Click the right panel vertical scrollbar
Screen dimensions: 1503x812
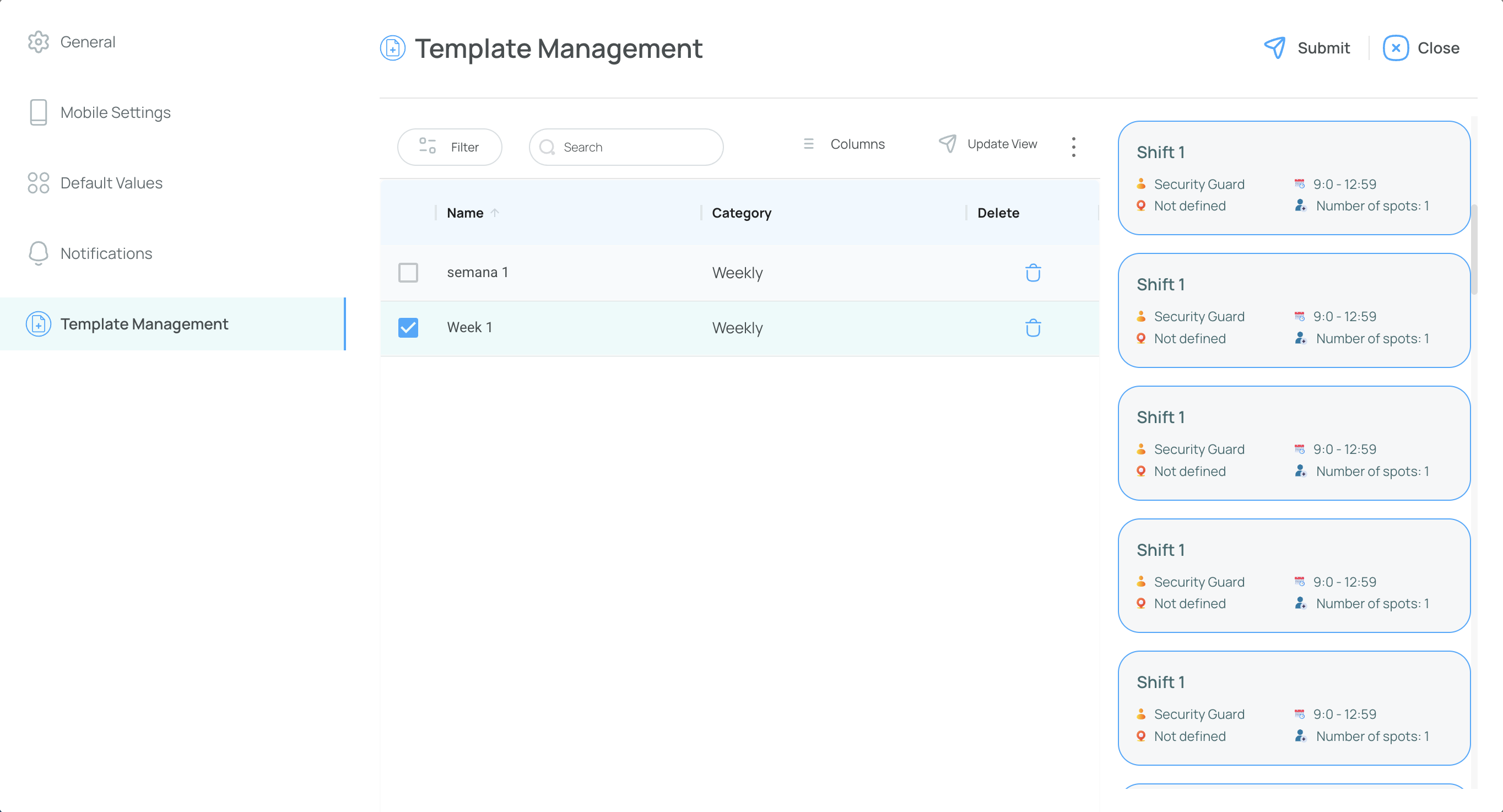(1474, 250)
